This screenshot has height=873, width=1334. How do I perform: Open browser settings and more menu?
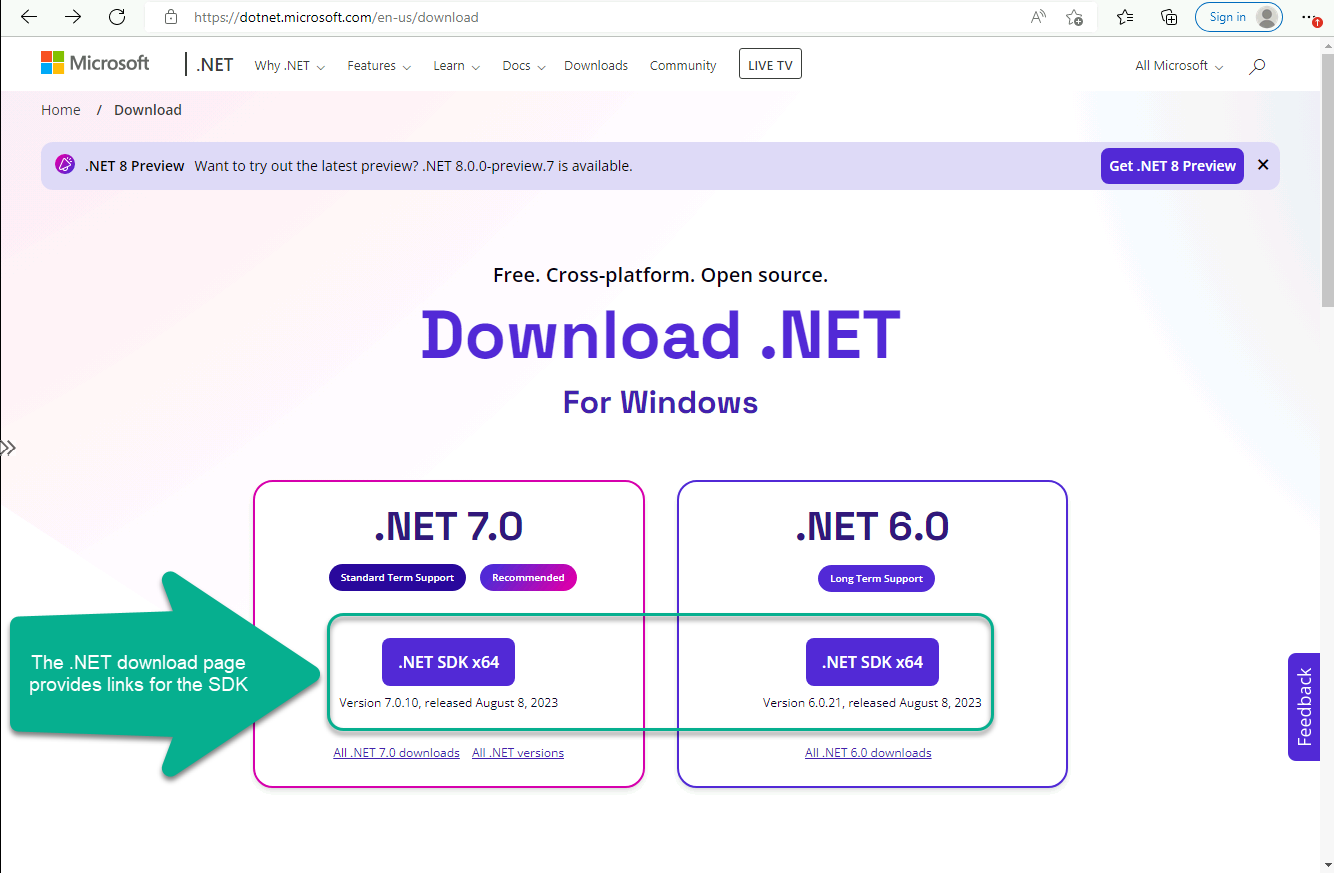[1311, 17]
